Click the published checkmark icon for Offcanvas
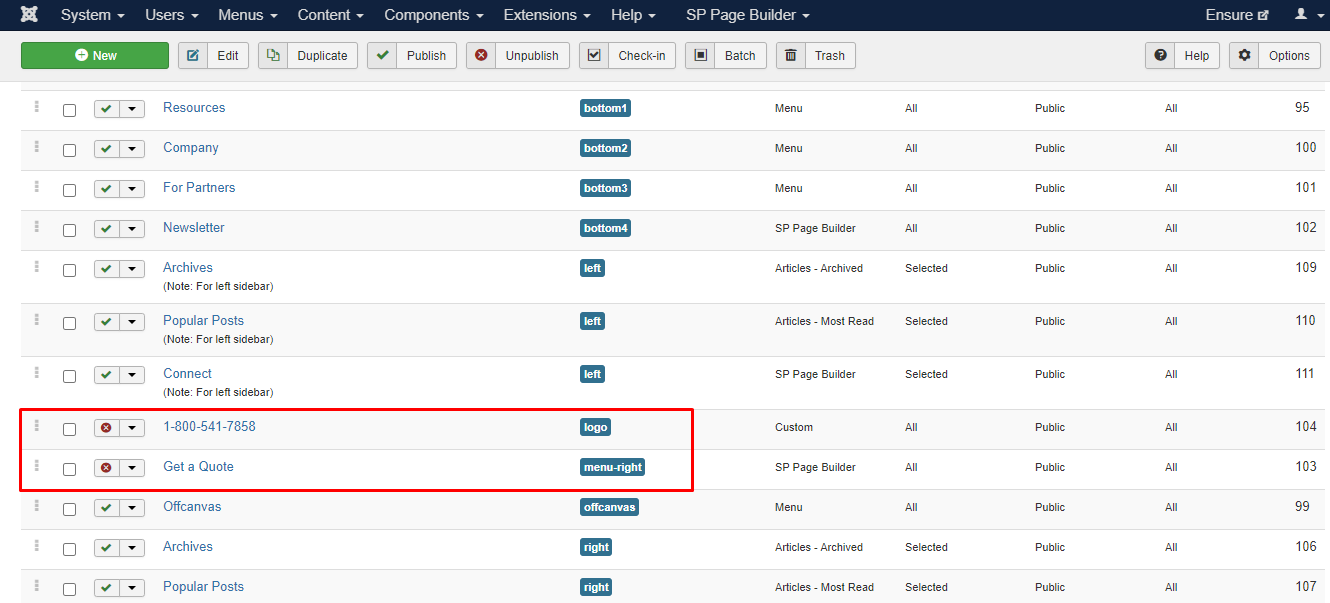1330x603 pixels. coord(106,508)
